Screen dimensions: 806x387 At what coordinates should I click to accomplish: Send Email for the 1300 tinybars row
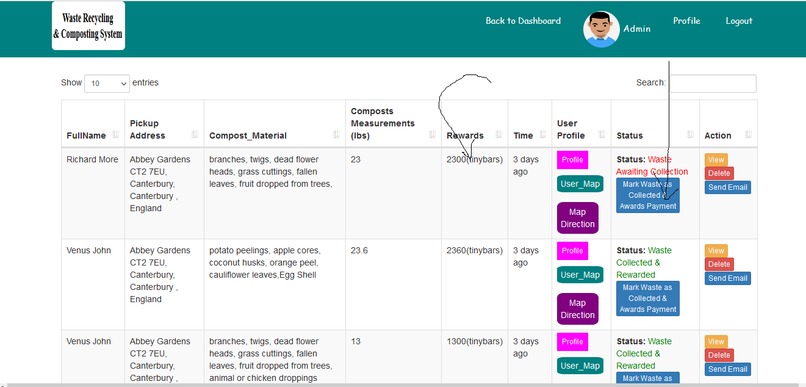[727, 369]
